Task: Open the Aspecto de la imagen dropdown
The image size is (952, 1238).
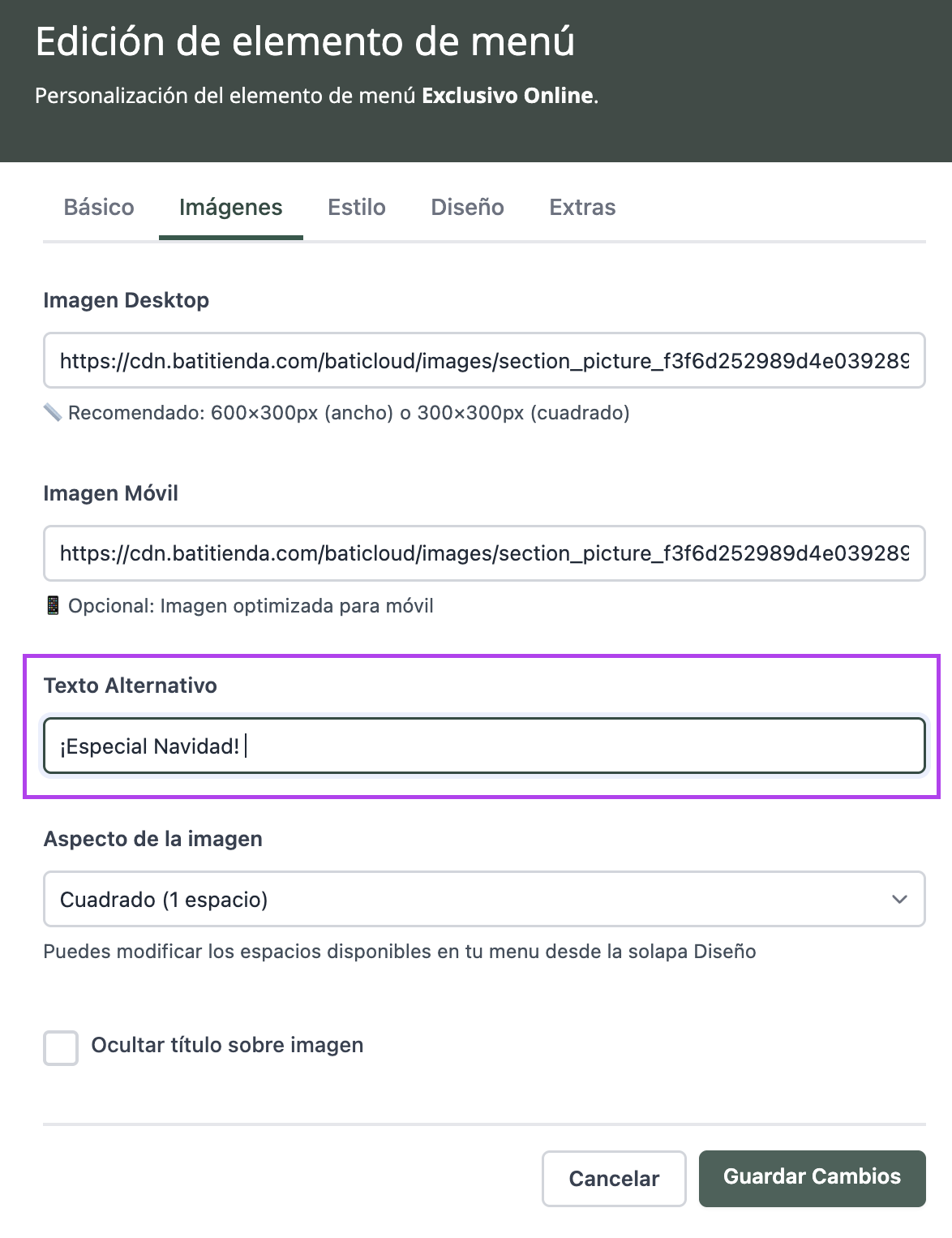Action: (x=483, y=899)
